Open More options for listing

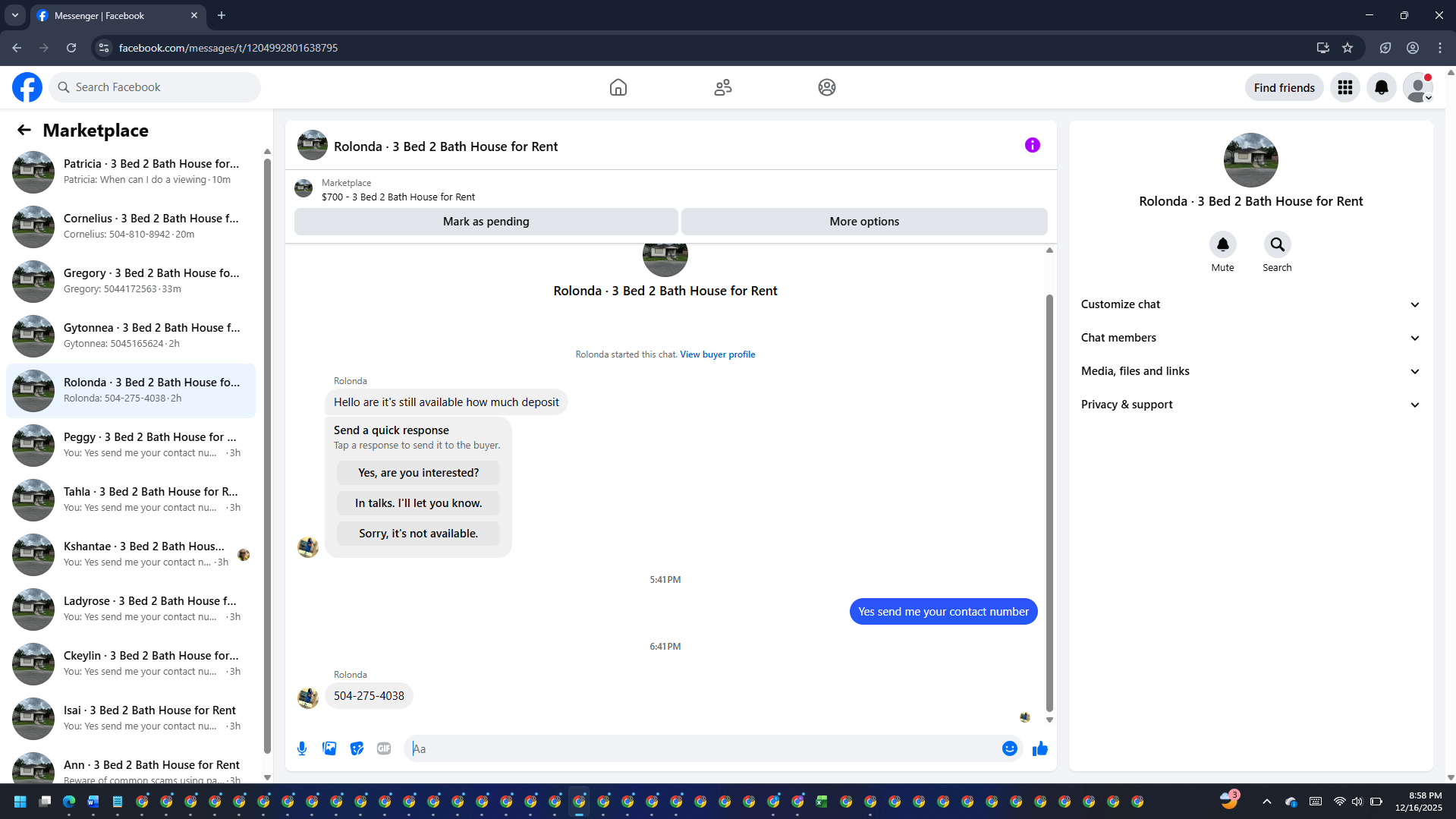coord(864,222)
